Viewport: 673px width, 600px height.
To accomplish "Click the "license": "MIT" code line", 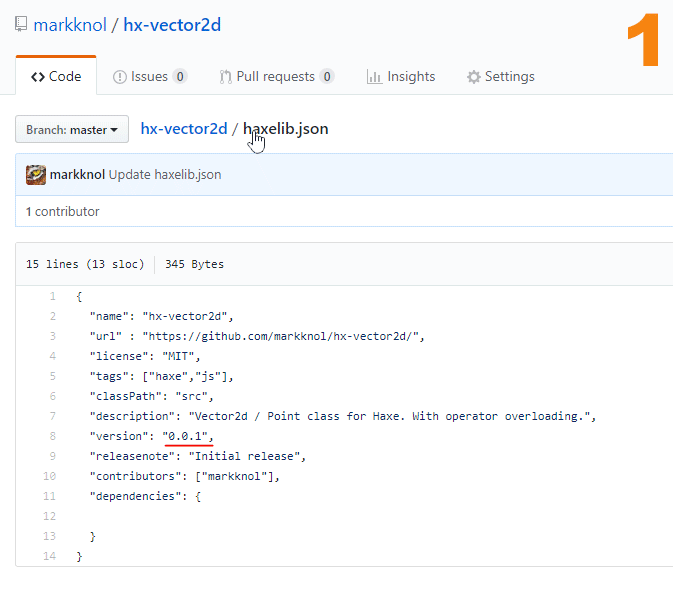I will coord(145,356).
